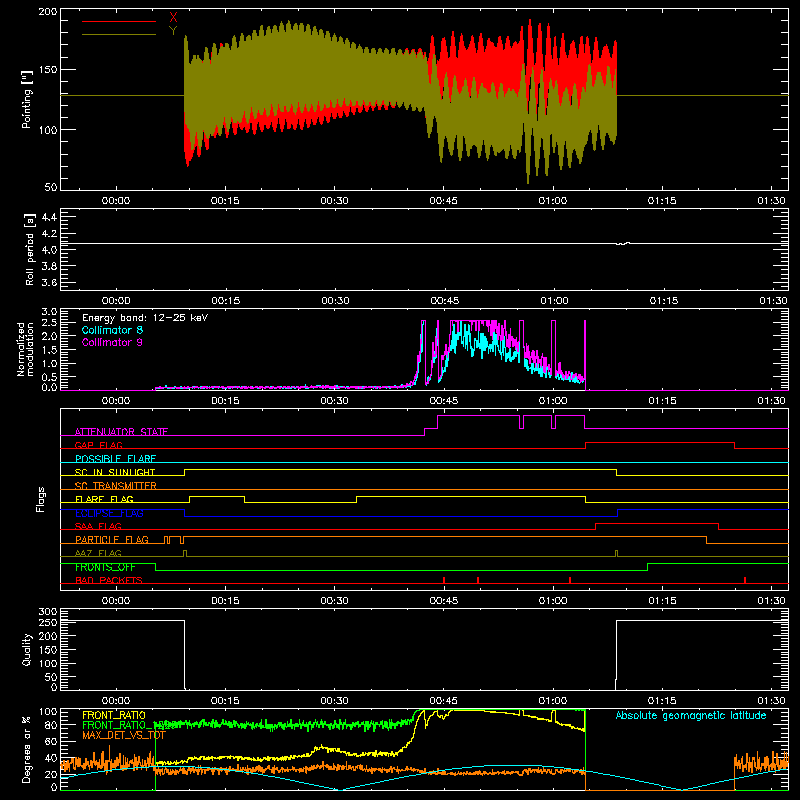This screenshot has width=800, height=800.
Task: Click the 80 tick on the 'Degrees or %' axis
Action: point(51,725)
